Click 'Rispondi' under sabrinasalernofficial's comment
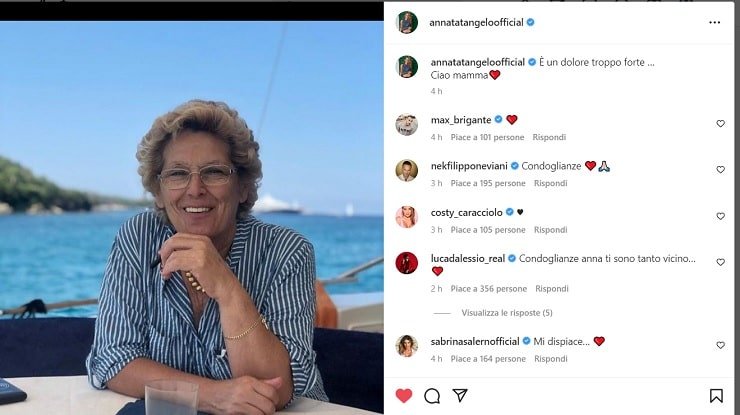 550,359
